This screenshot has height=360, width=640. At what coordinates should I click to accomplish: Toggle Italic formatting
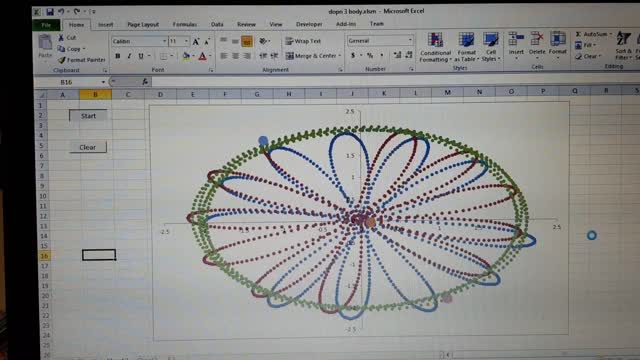(x=129, y=56)
